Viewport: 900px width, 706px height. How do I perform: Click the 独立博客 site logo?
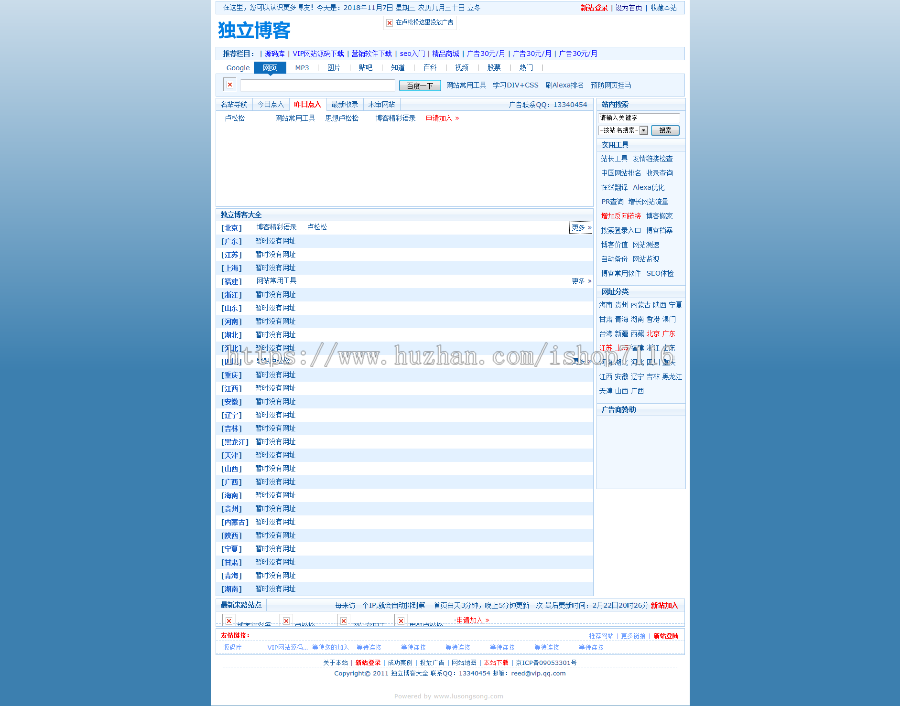pyautogui.click(x=254, y=30)
